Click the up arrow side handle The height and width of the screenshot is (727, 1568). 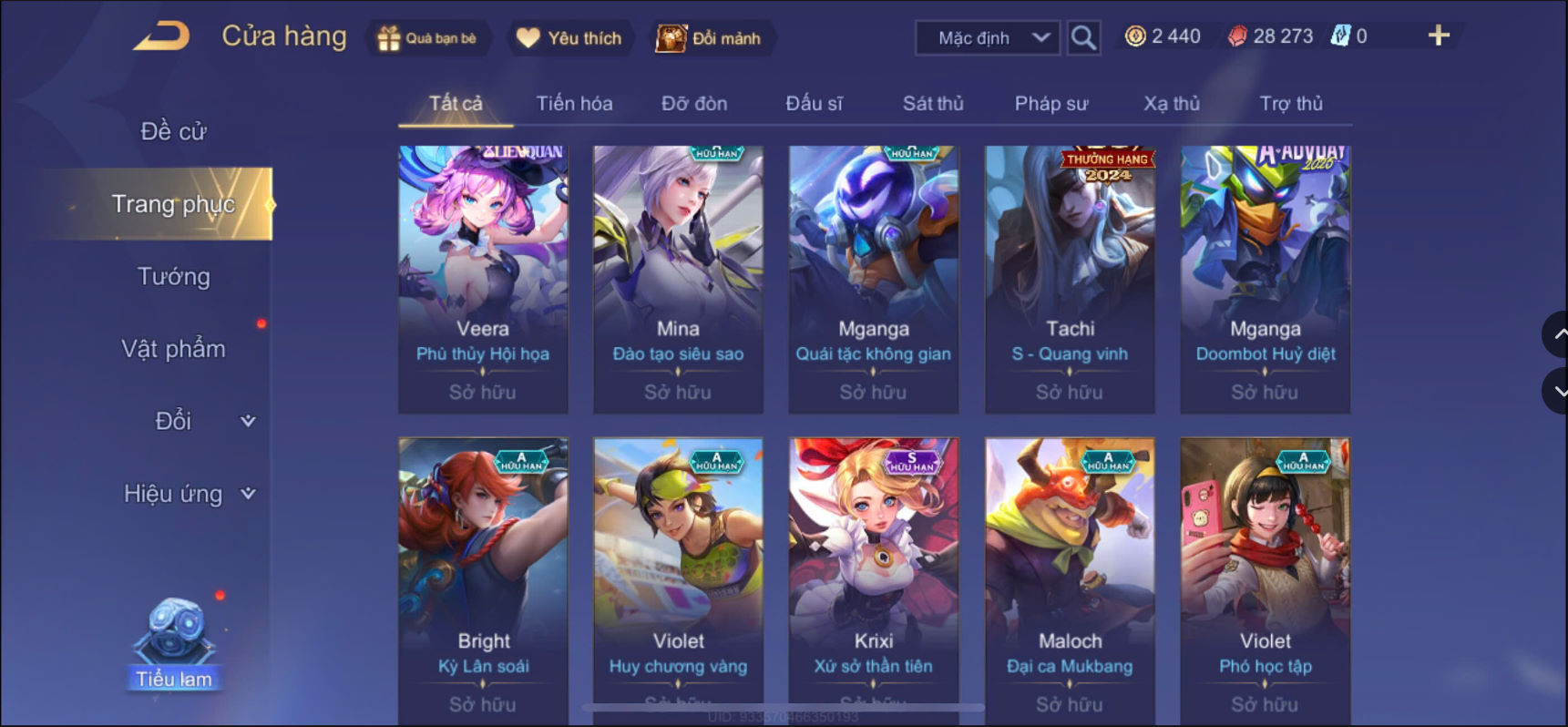point(1555,334)
